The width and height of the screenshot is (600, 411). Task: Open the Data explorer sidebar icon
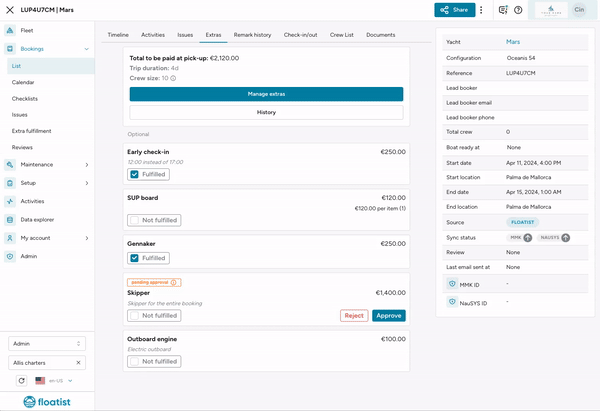click(10, 220)
